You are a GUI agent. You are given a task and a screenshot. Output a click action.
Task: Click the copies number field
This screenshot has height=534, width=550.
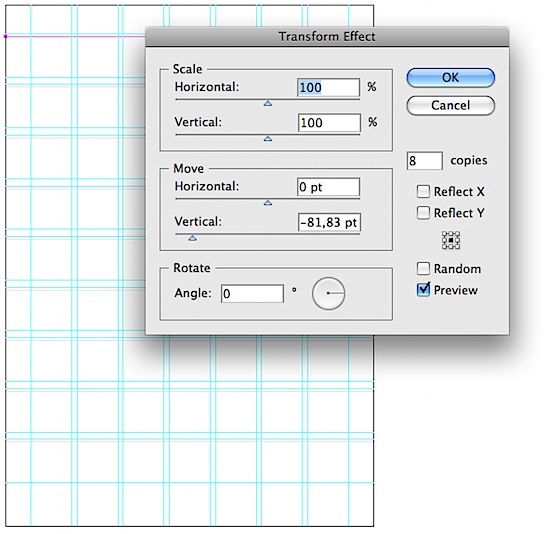point(424,161)
